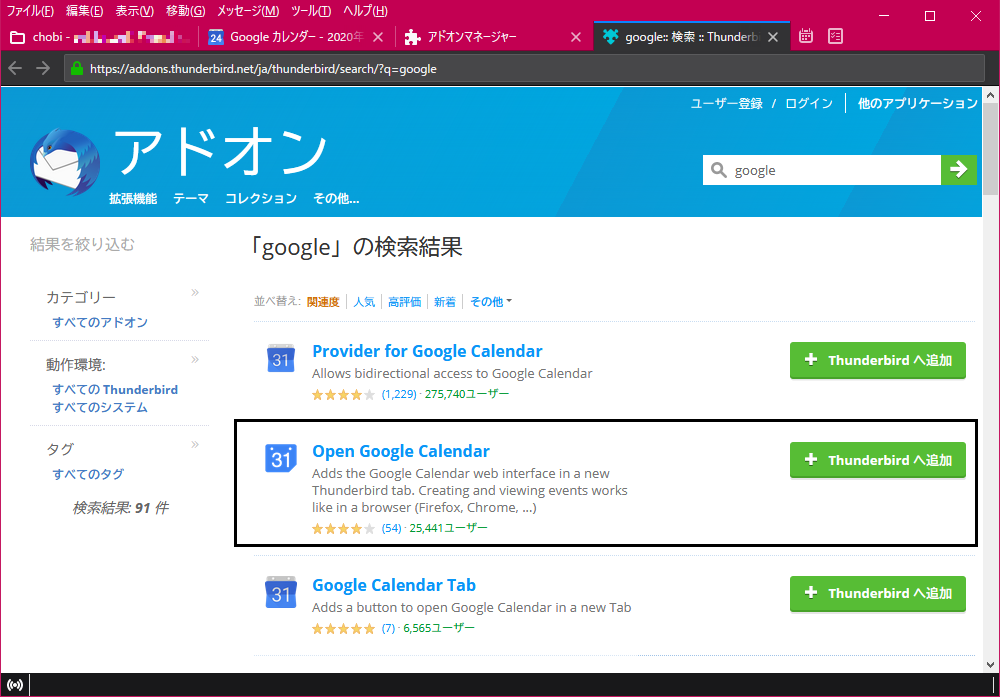Open the ヘルプ menu
The height and width of the screenshot is (697, 1000).
(365, 11)
